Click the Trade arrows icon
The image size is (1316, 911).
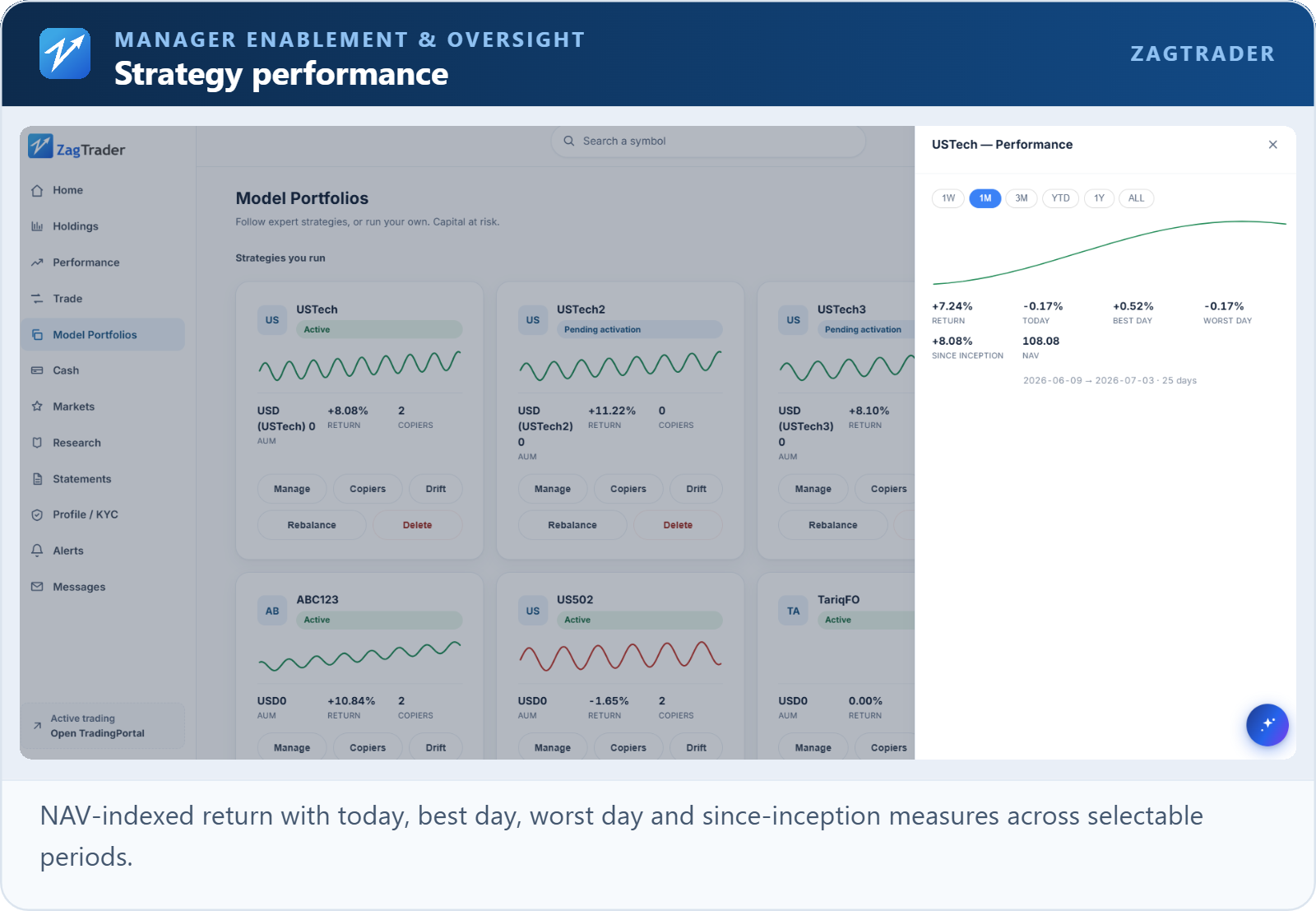pos(37,299)
